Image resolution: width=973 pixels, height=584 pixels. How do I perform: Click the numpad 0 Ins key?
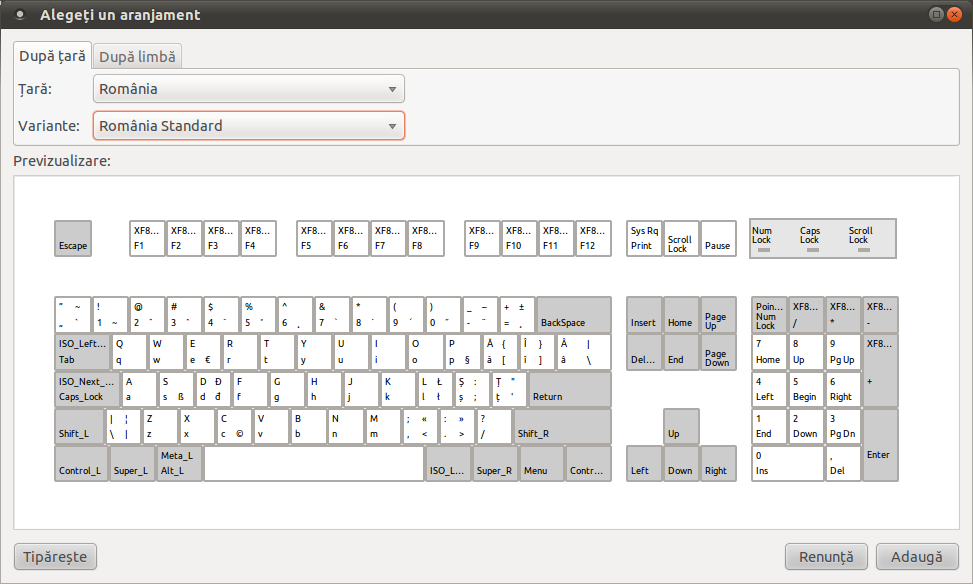787,464
